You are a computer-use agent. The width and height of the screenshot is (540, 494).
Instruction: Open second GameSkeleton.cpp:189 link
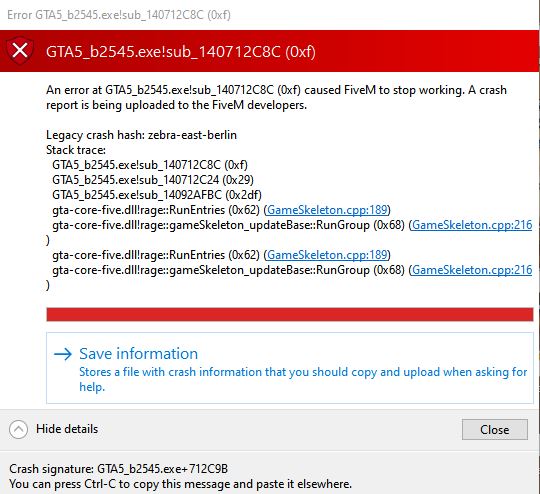(328, 255)
